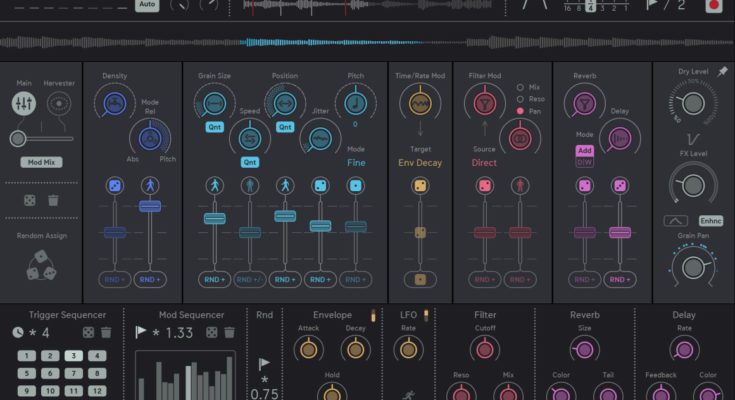Change the Fine pitch mode selector

coord(355,161)
